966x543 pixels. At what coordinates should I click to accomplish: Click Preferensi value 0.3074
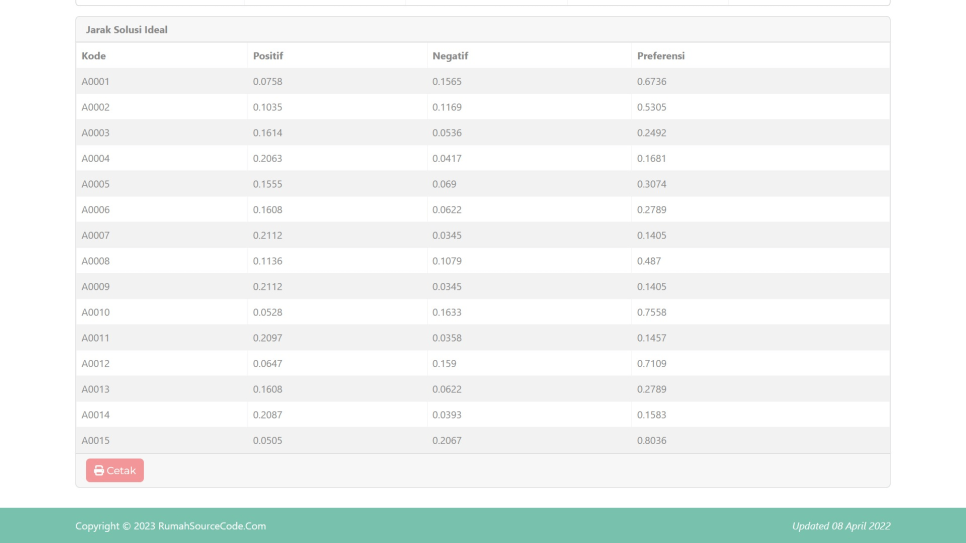tap(652, 184)
